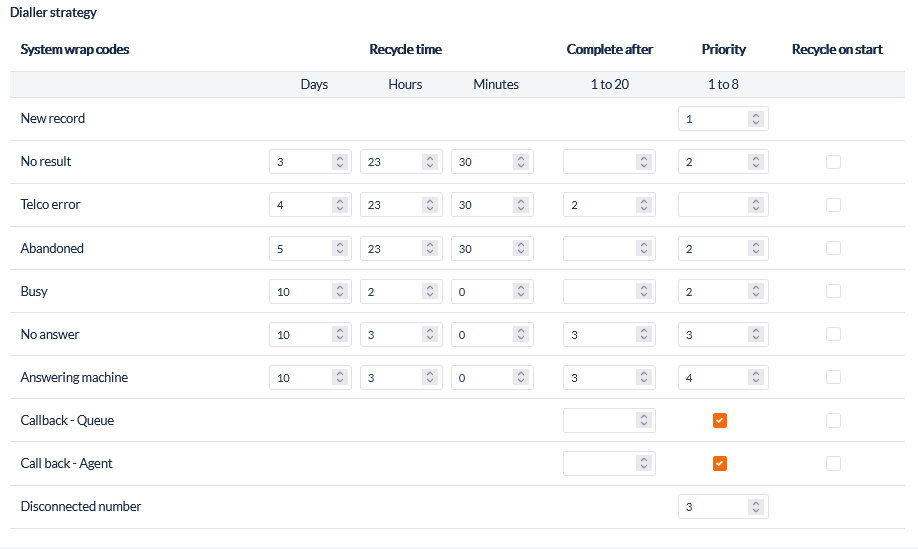Enable Recycle on start for No result
Image resolution: width=918 pixels, height=549 pixels.
(833, 162)
